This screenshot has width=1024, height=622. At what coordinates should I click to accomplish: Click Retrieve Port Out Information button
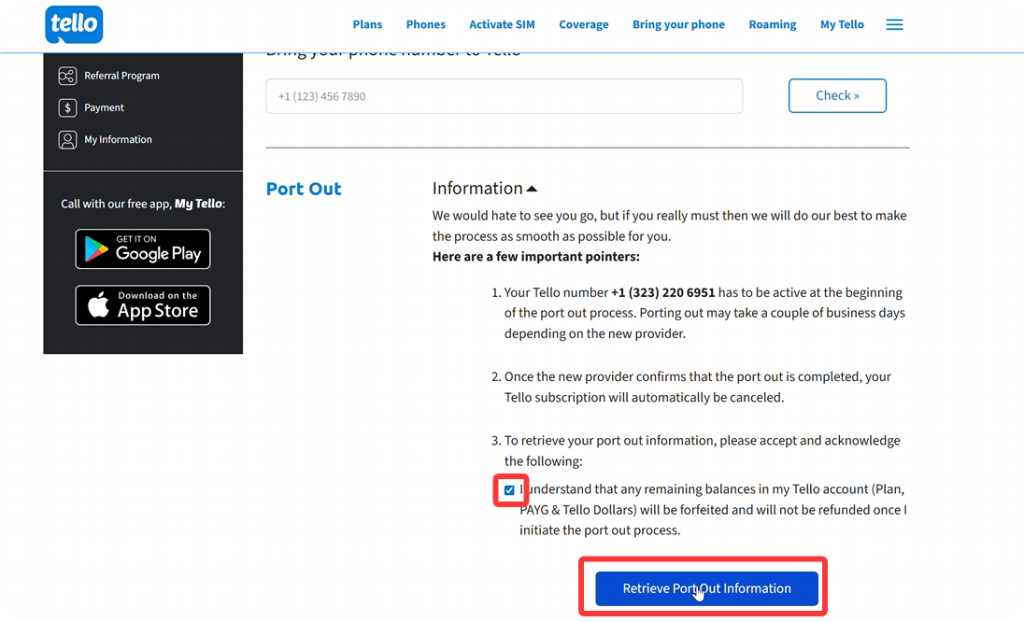point(707,589)
